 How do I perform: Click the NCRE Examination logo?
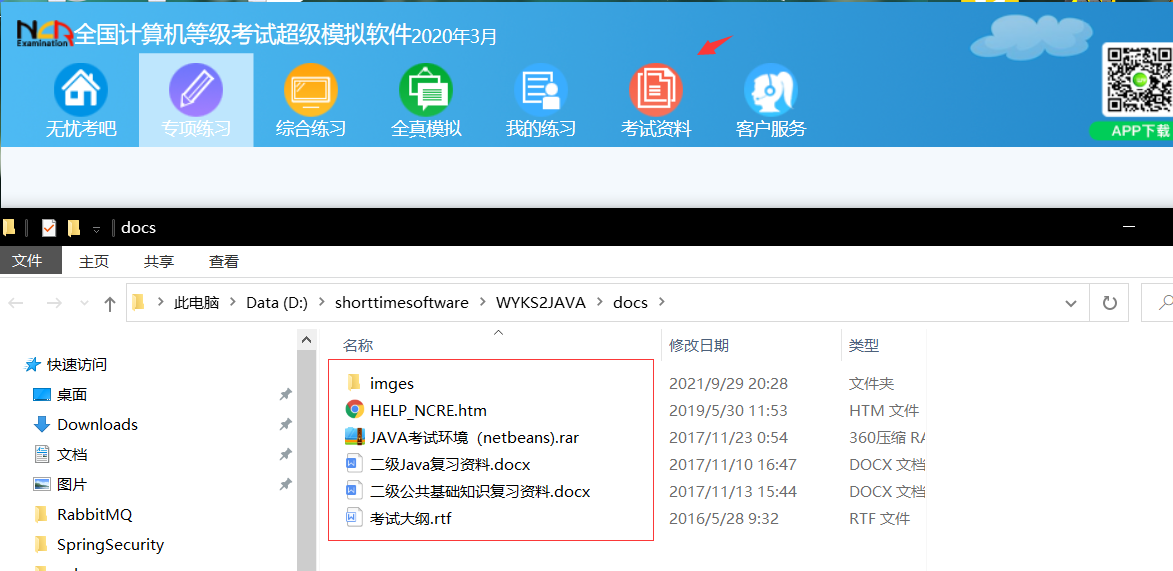[x=44, y=34]
